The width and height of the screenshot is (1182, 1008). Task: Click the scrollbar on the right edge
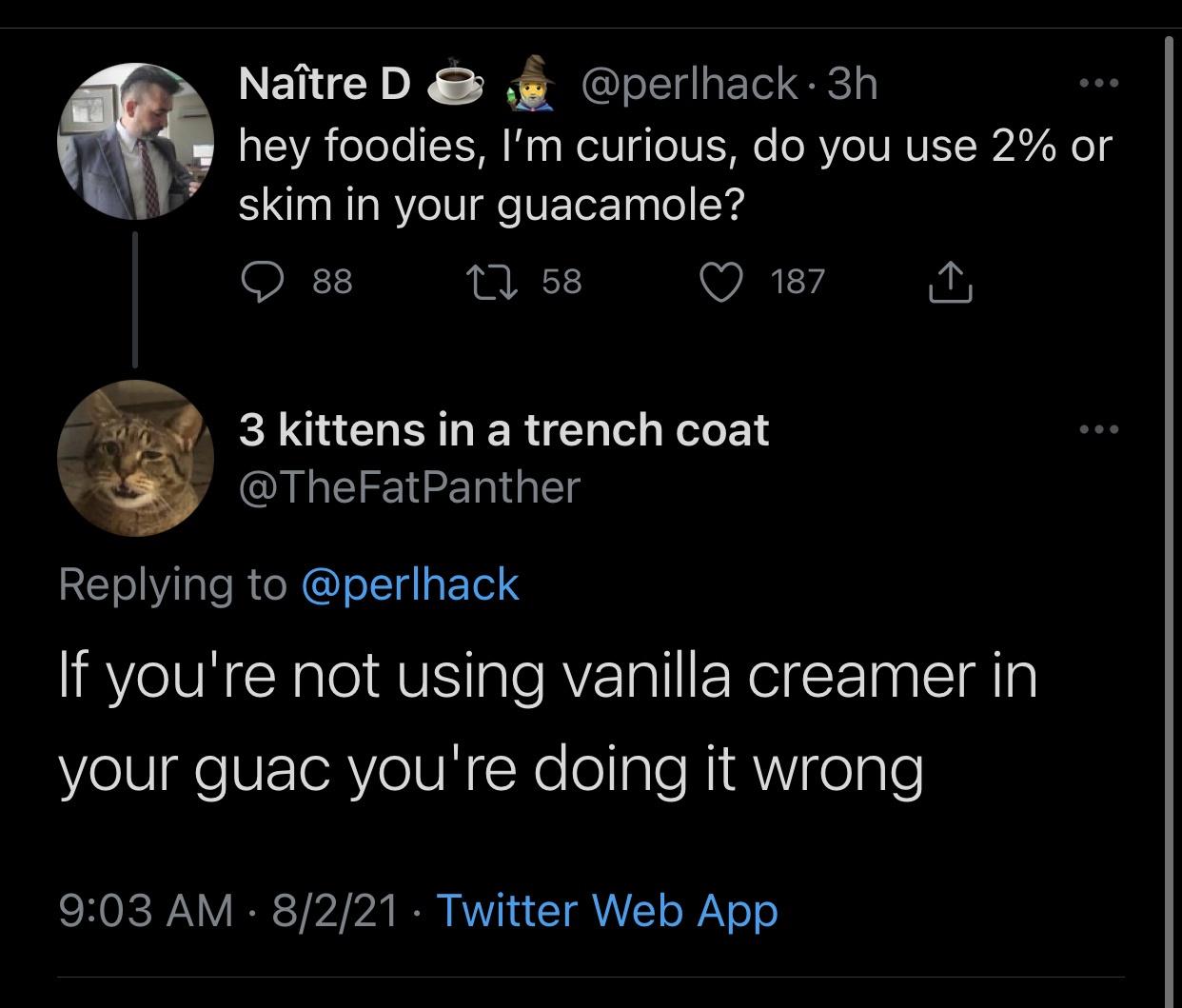coord(1170,476)
